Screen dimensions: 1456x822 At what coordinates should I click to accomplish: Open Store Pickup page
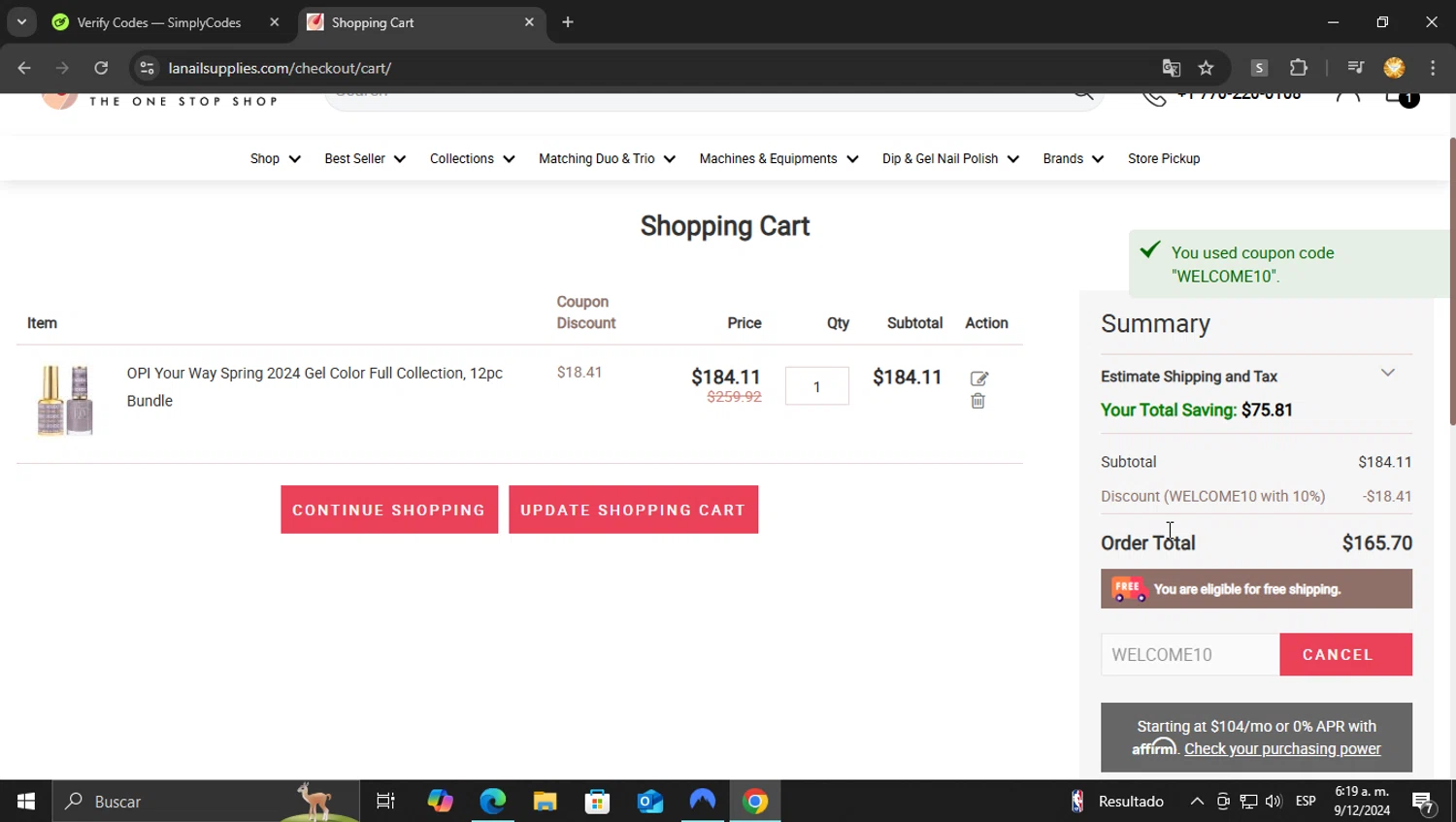[1164, 159]
